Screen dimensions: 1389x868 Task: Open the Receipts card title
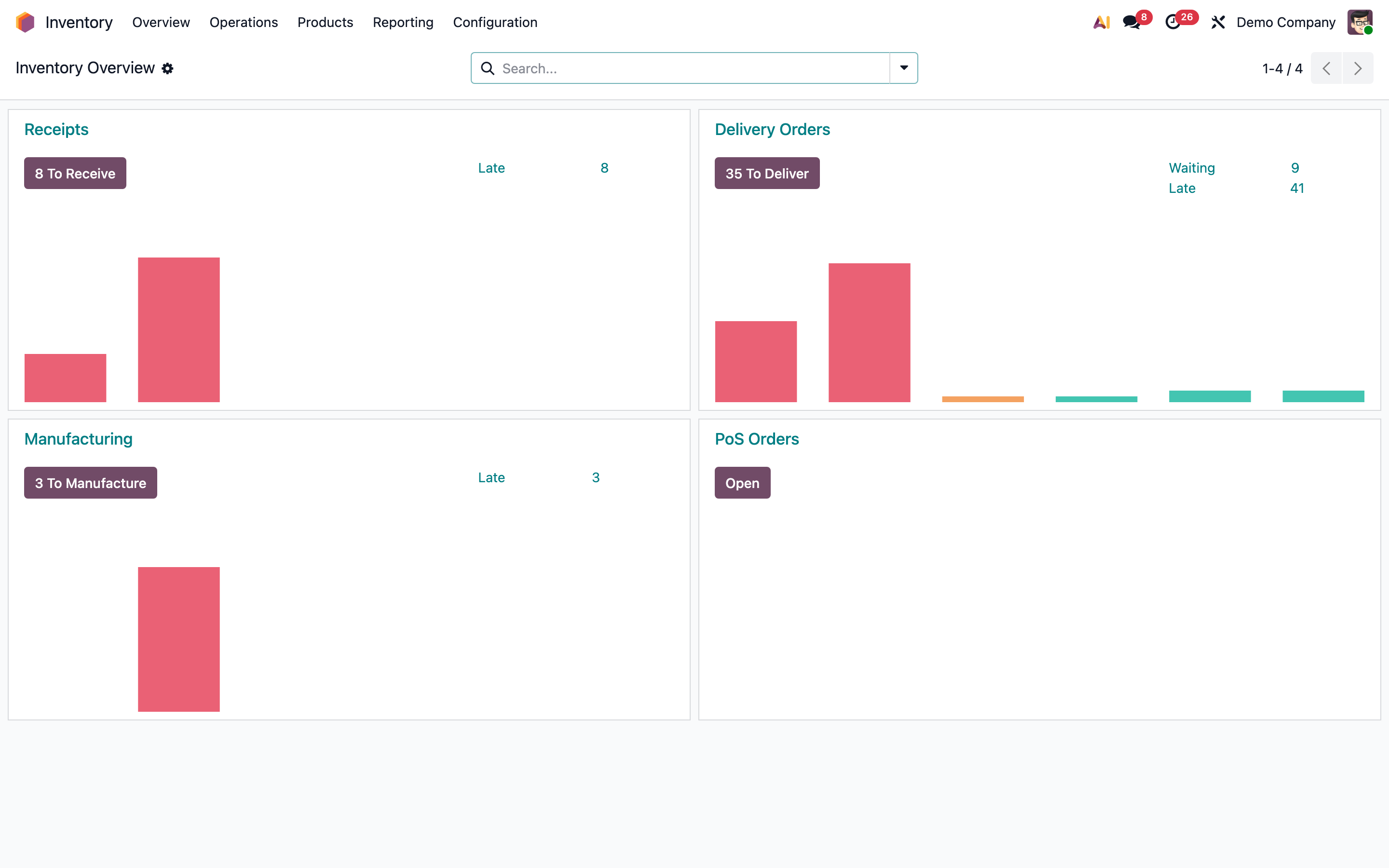[x=56, y=129]
